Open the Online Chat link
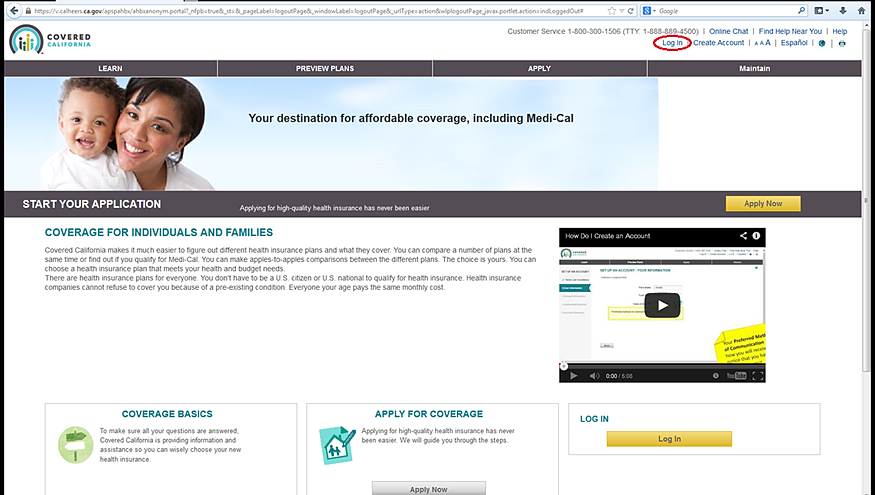Screen dimensions: 875x495 click(x=728, y=31)
